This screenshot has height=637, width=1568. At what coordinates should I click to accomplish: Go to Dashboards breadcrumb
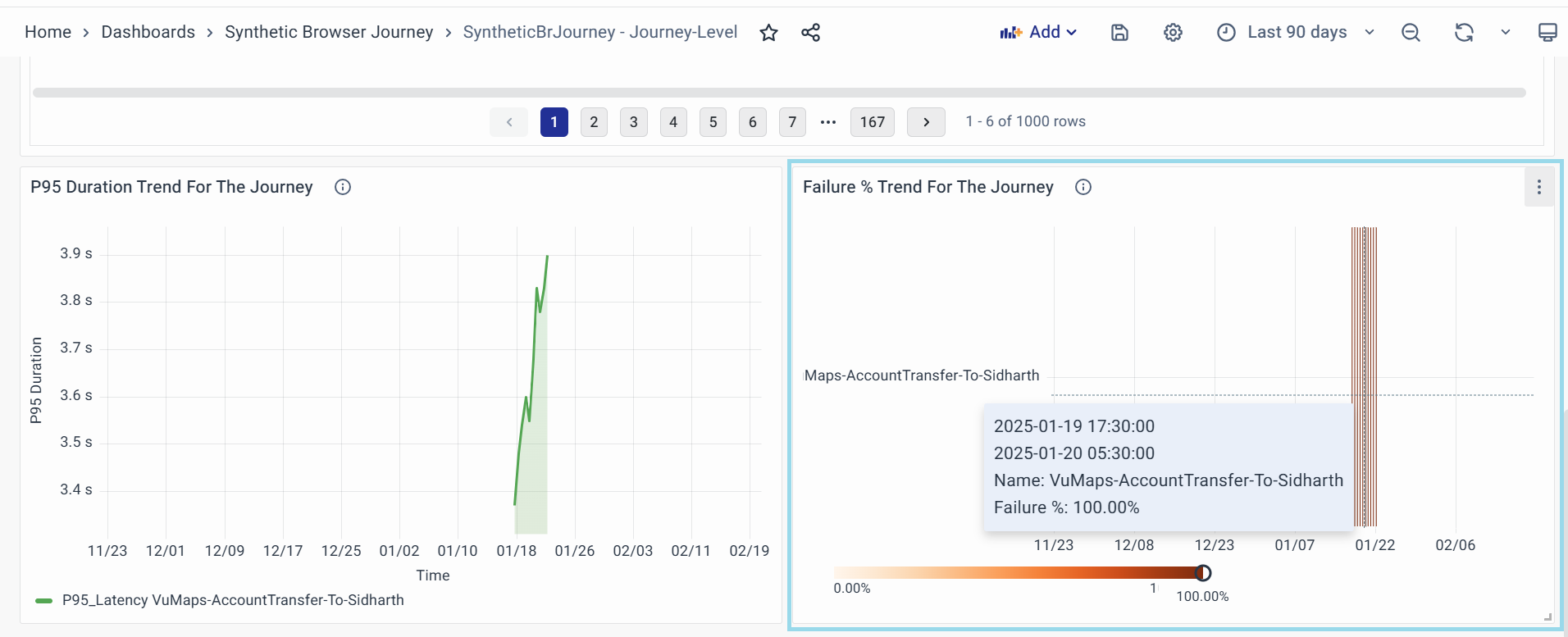148,32
